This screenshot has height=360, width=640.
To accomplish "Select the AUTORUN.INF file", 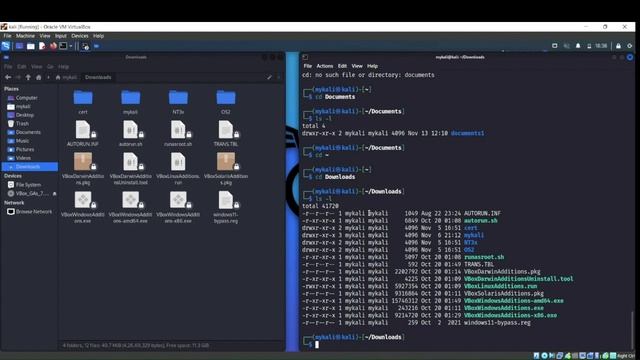I will [83, 130].
